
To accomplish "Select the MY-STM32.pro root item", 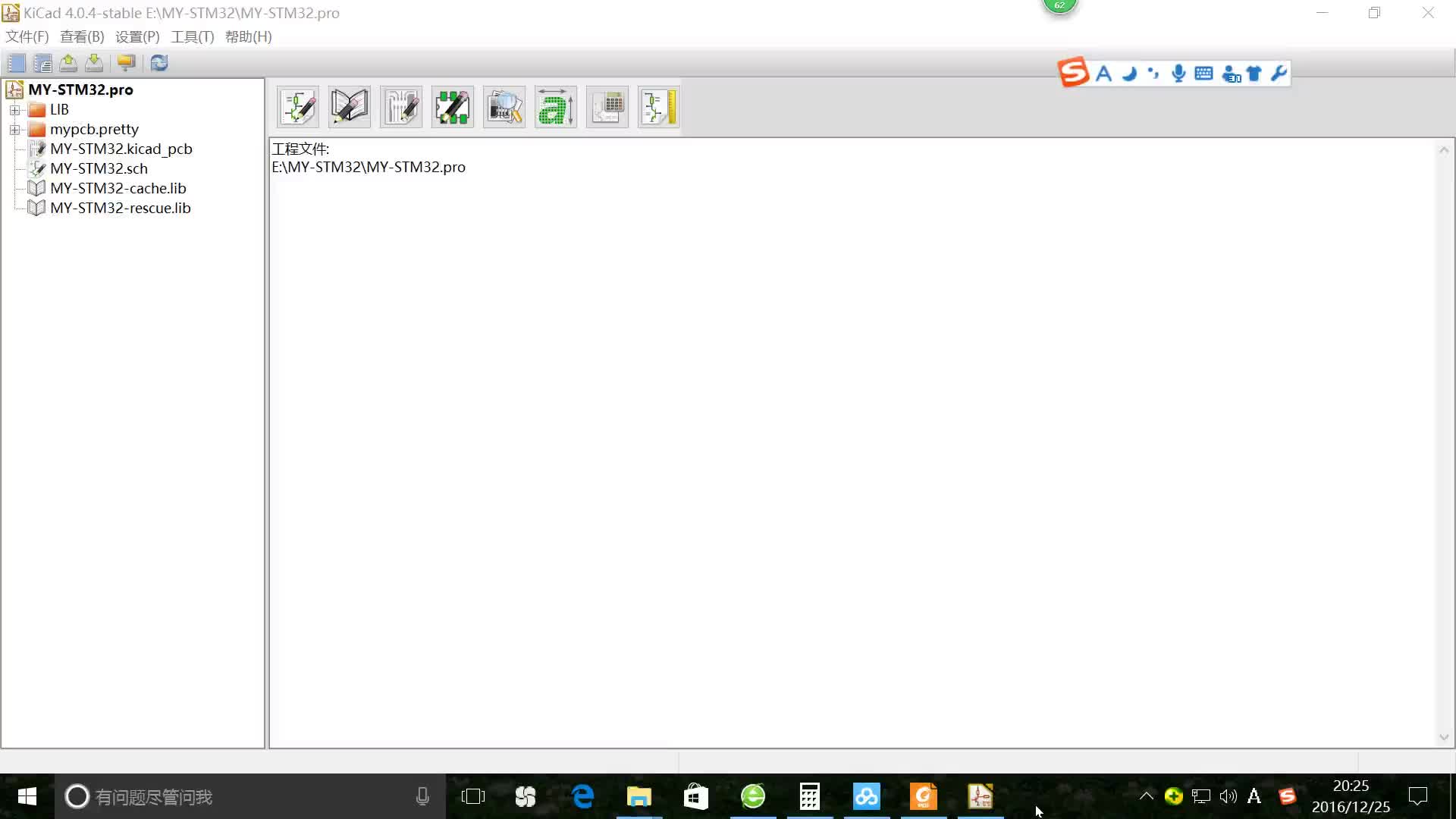I will [x=80, y=89].
